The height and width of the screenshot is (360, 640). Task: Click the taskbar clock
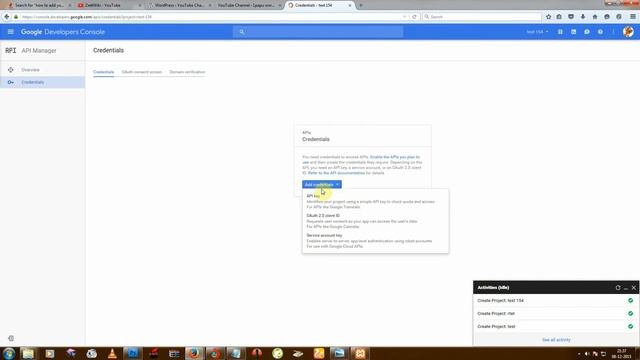621,353
